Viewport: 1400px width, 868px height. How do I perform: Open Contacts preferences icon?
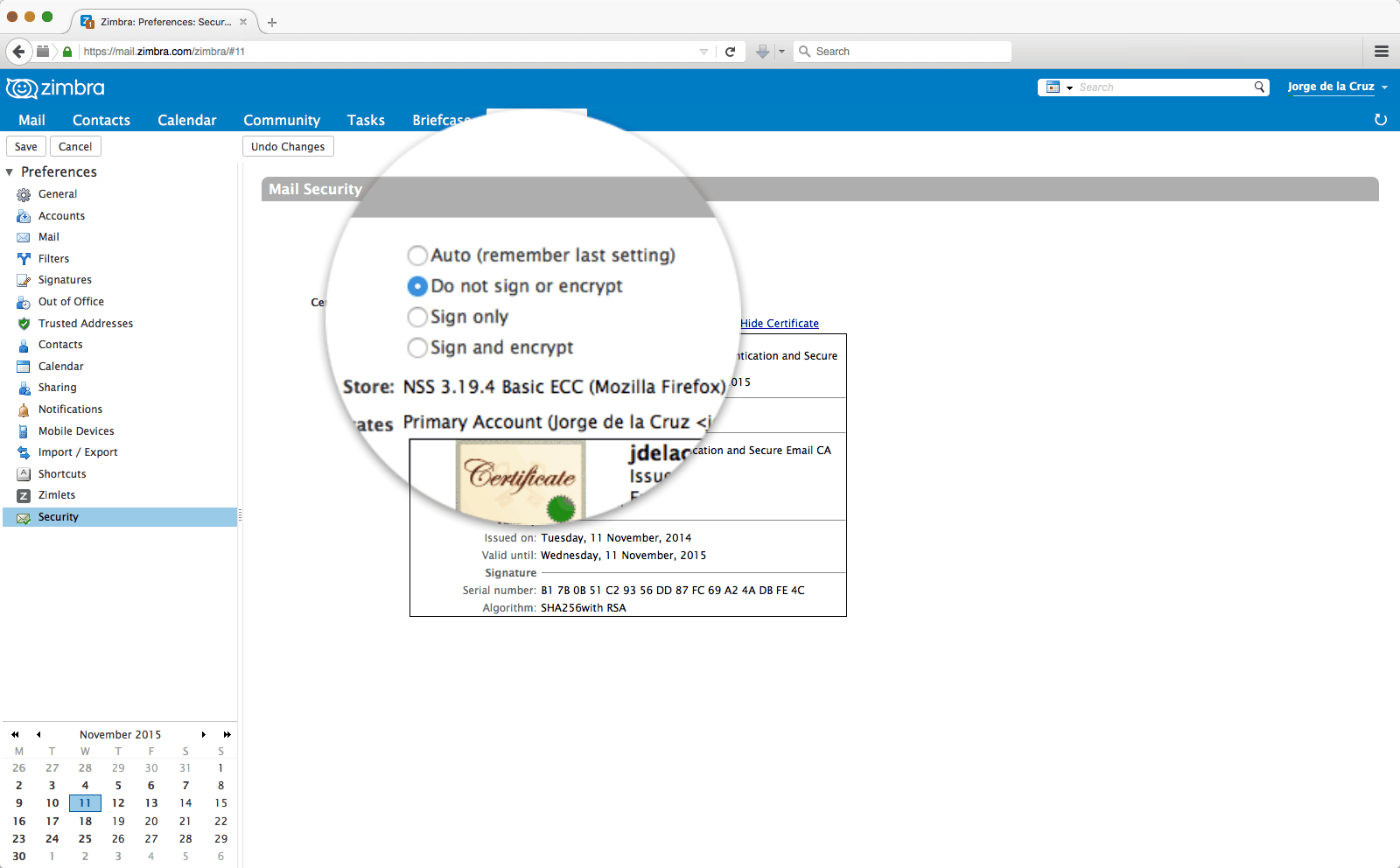tap(24, 345)
